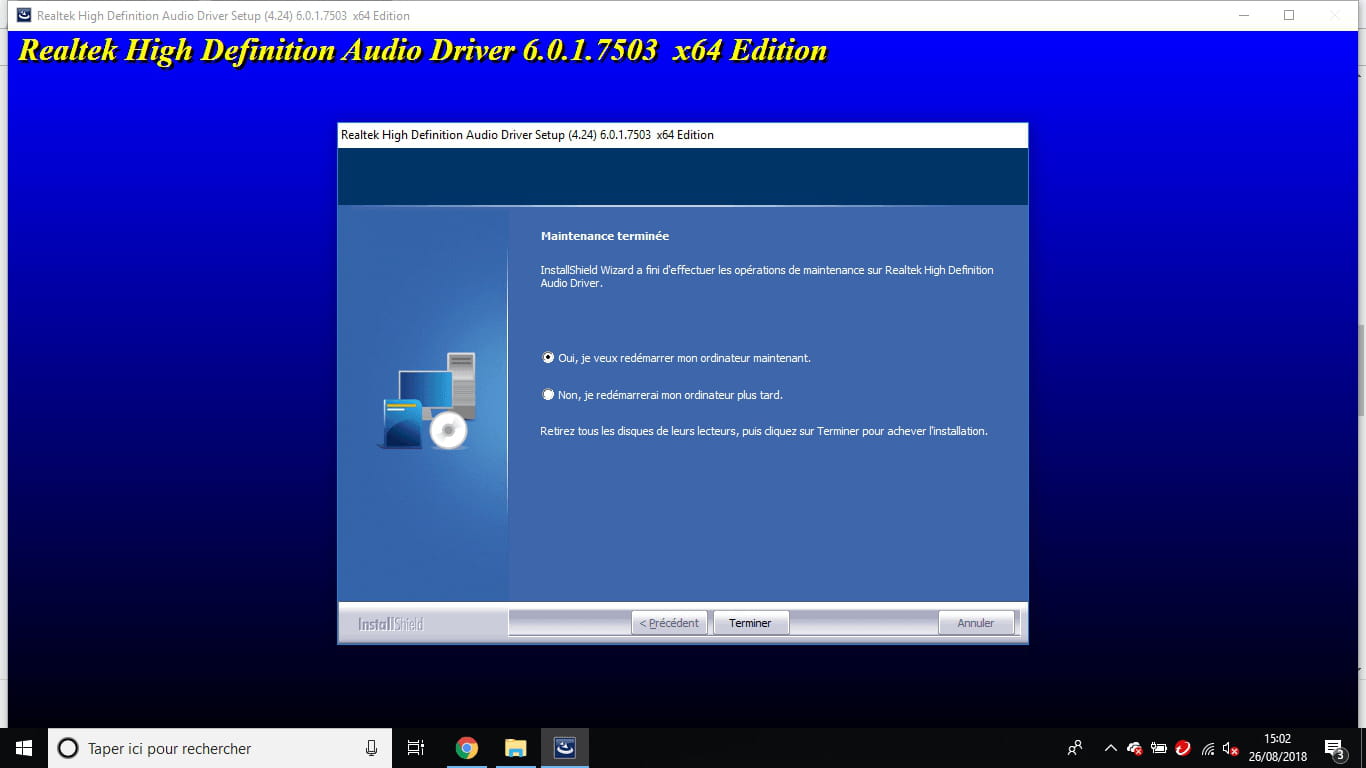1366x768 pixels.
Task: Click the Précédent button
Action: [x=670, y=623]
